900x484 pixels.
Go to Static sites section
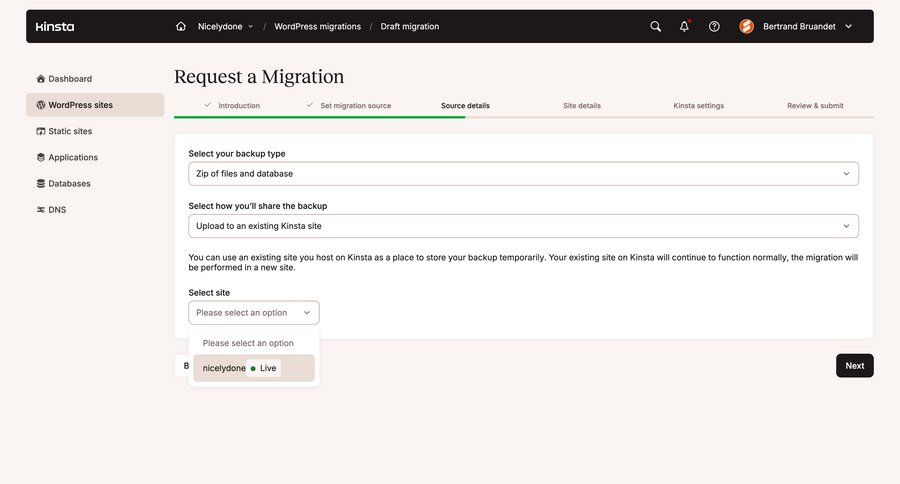coord(70,131)
